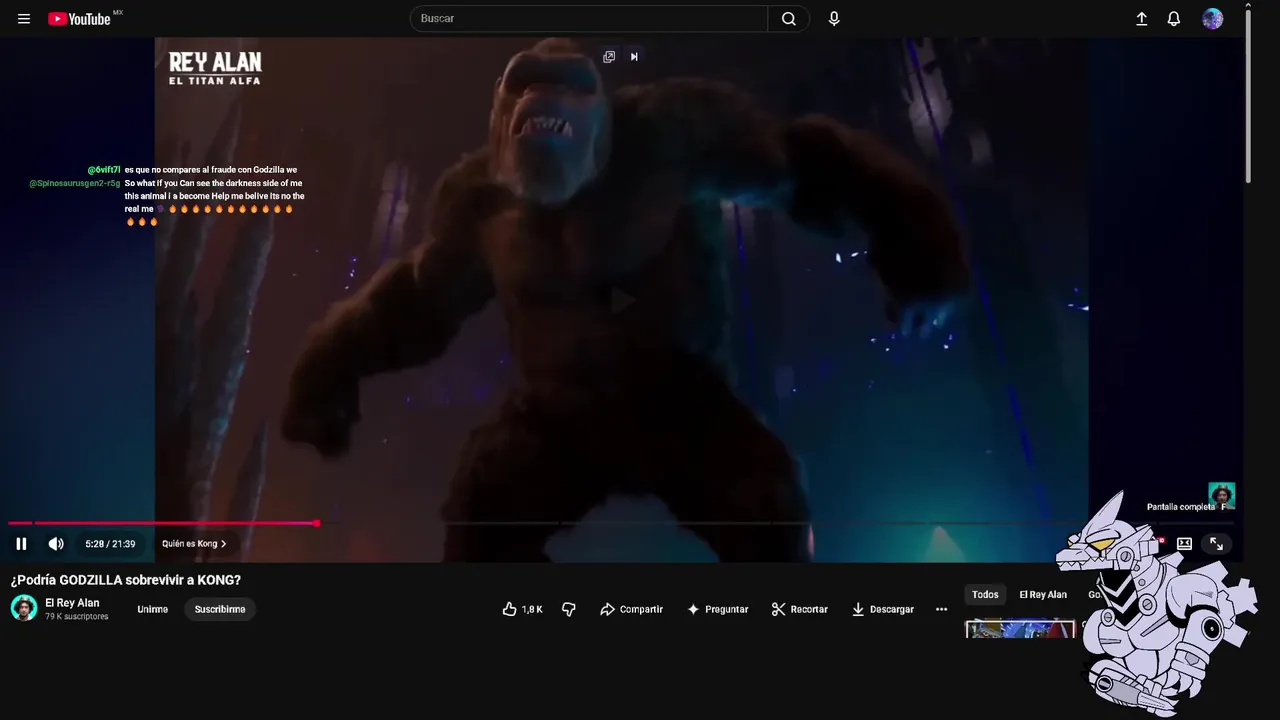Open the El Rey Alan channel name link

(72, 603)
